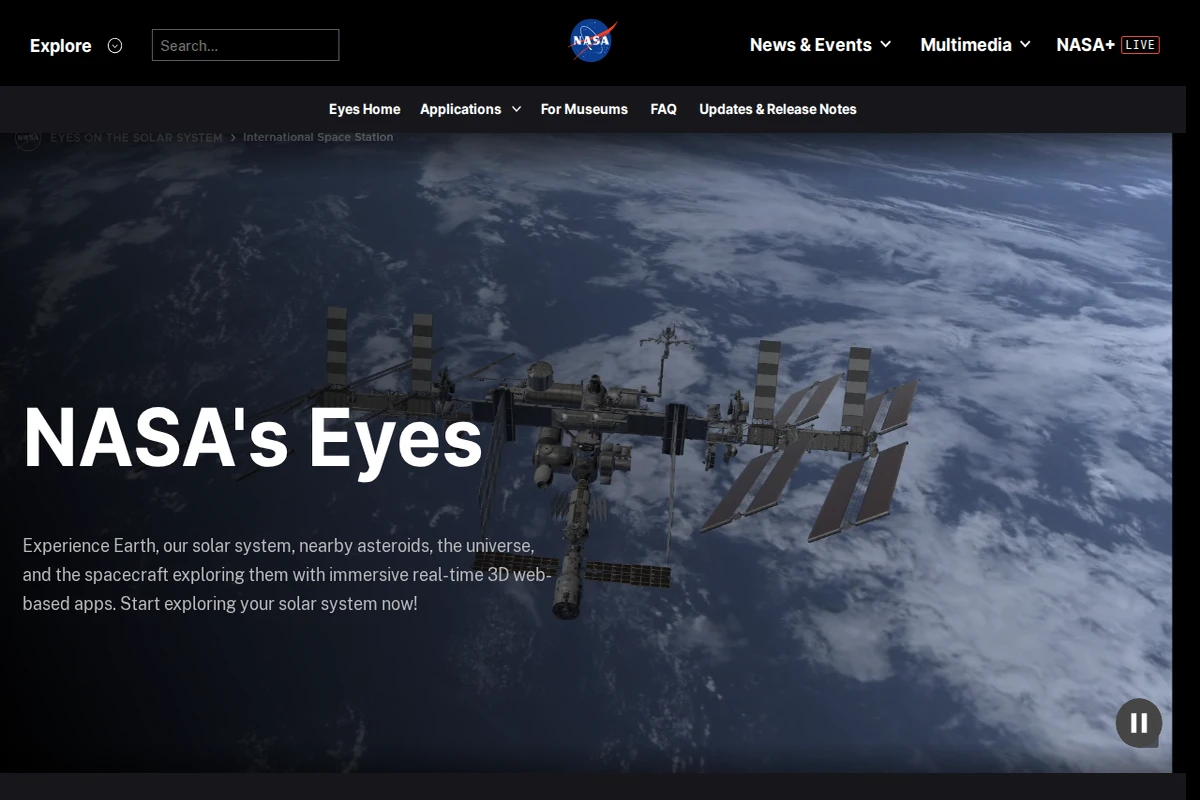Image resolution: width=1200 pixels, height=800 pixels.
Task: Go to NASA+ page
Action: click(1085, 45)
